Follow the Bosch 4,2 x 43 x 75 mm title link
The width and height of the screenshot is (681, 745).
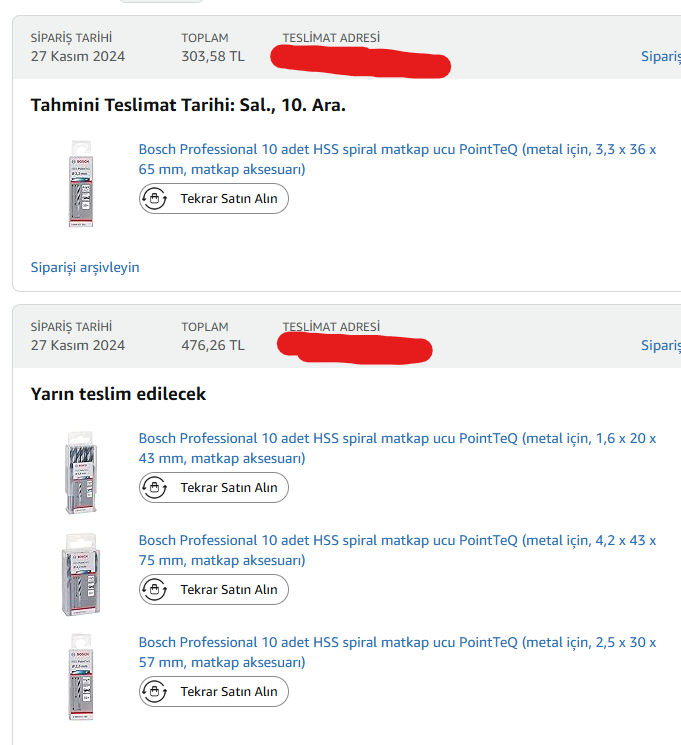397,550
